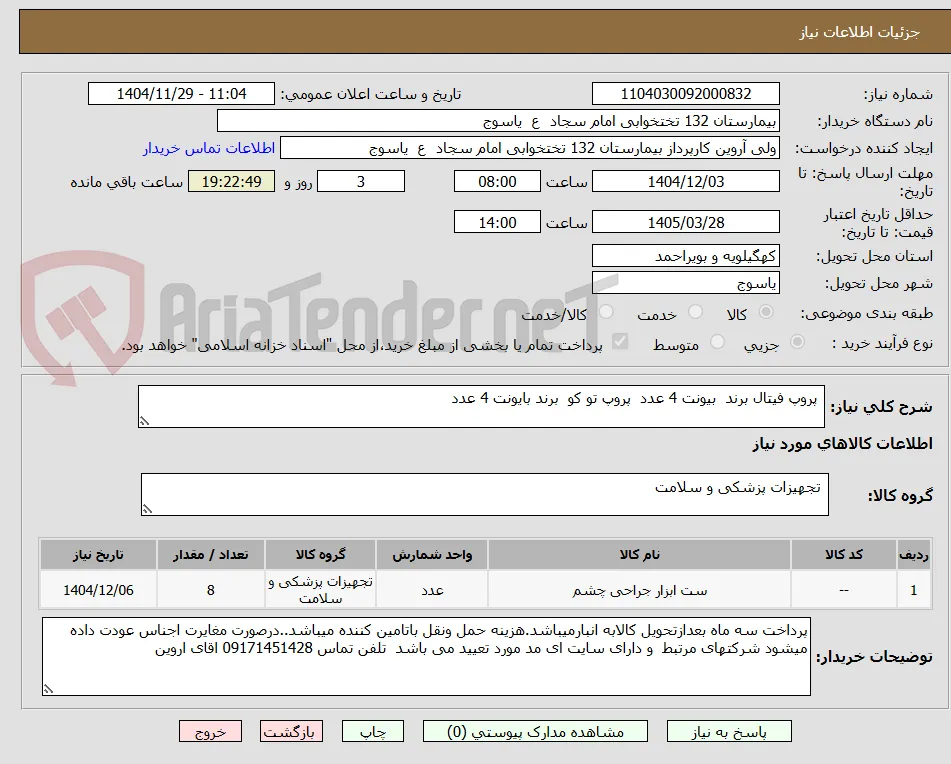Click the تاریخ نیاز column header

click(x=98, y=555)
